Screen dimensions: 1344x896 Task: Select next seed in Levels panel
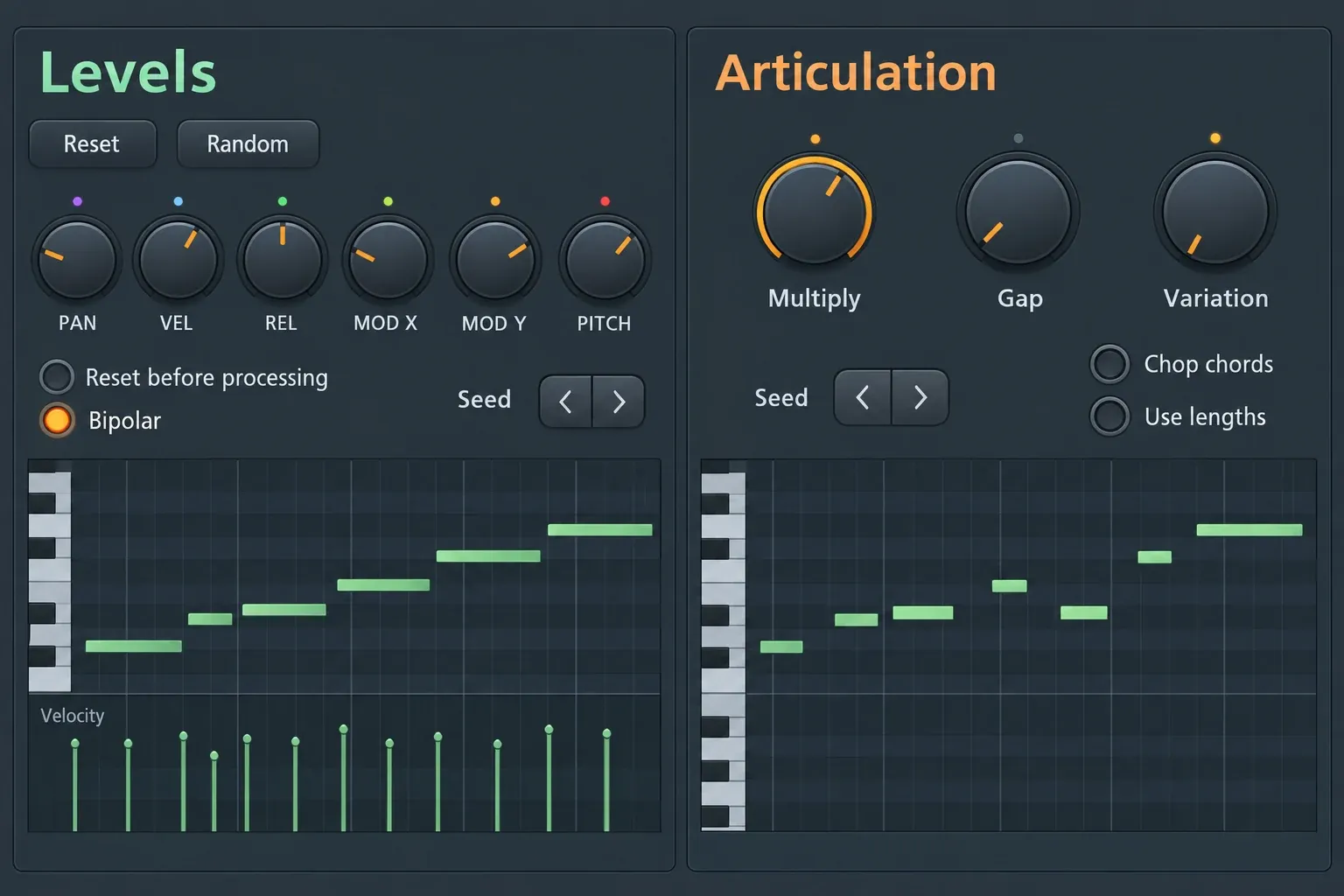tap(619, 402)
